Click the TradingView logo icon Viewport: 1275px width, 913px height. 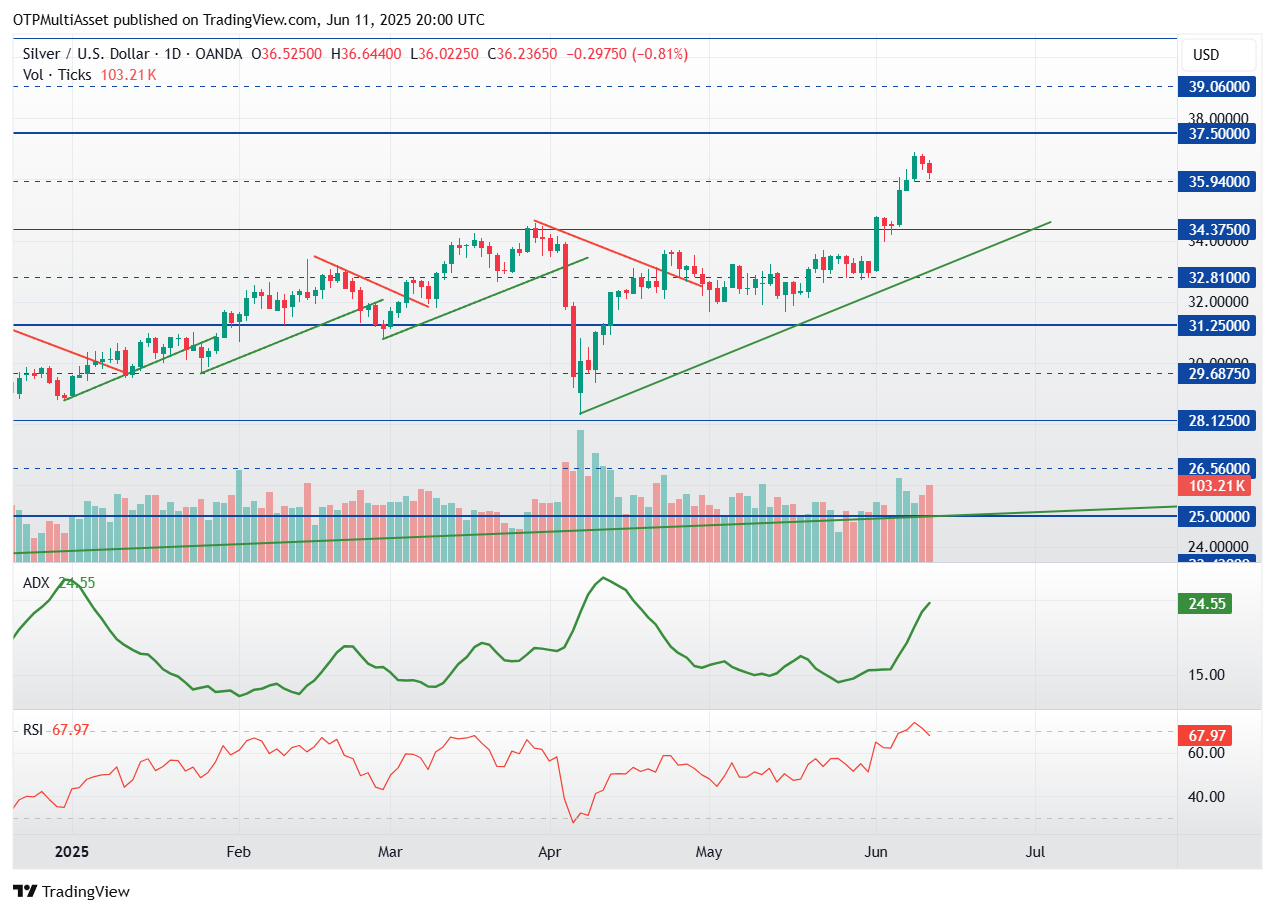(25, 891)
